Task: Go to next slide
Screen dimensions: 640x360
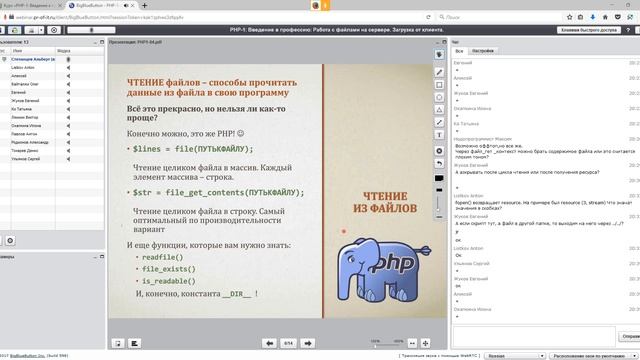Action: (307, 343)
